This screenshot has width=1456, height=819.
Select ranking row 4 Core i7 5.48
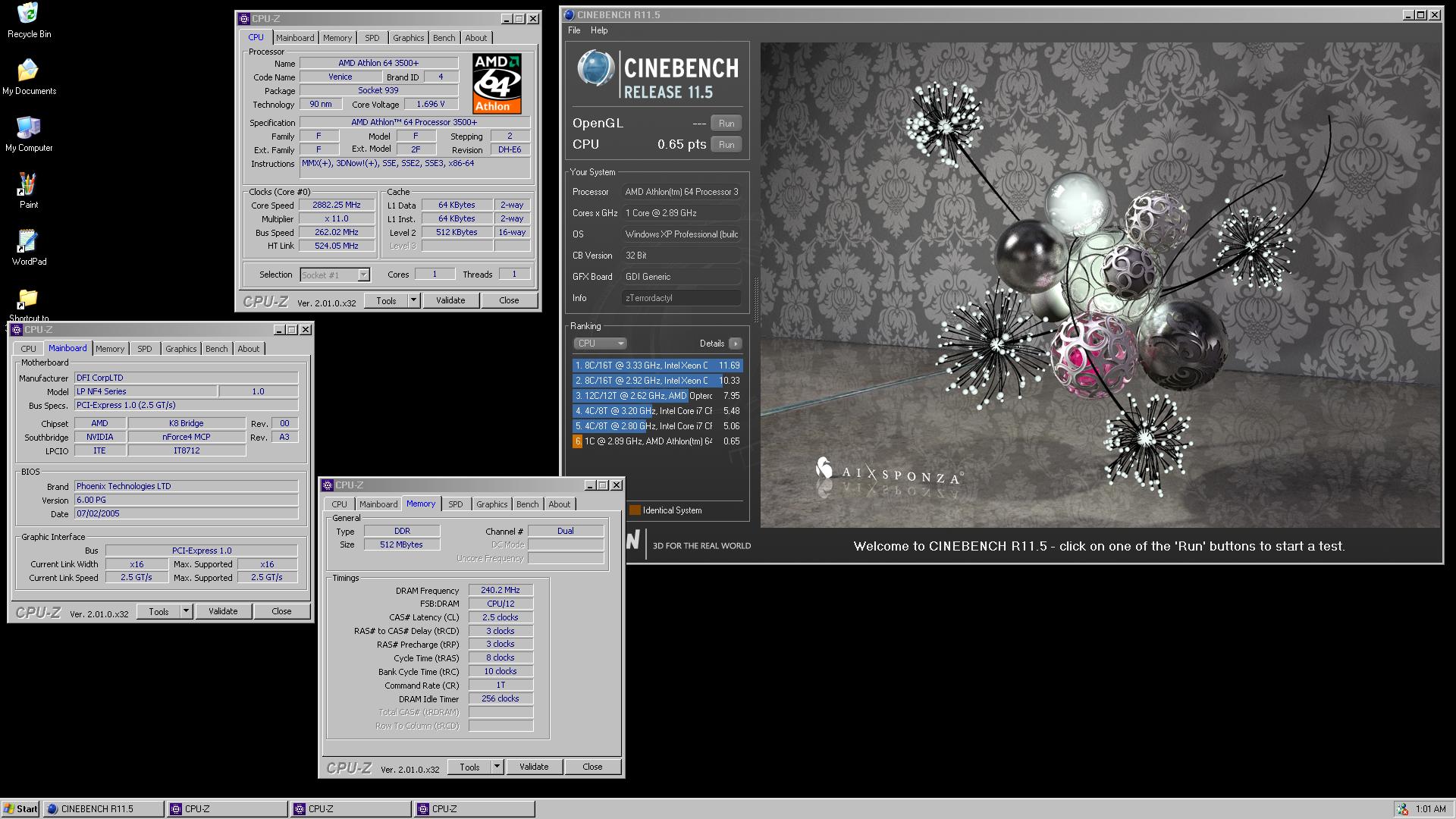click(657, 411)
